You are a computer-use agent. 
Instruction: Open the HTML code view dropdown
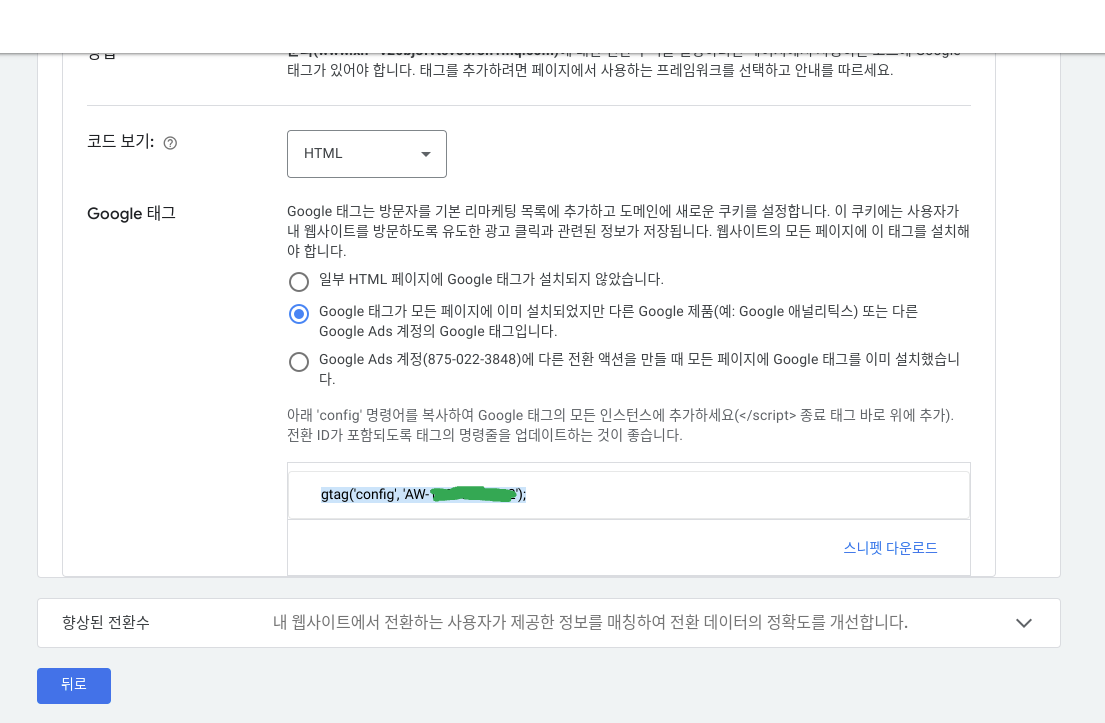pos(366,154)
